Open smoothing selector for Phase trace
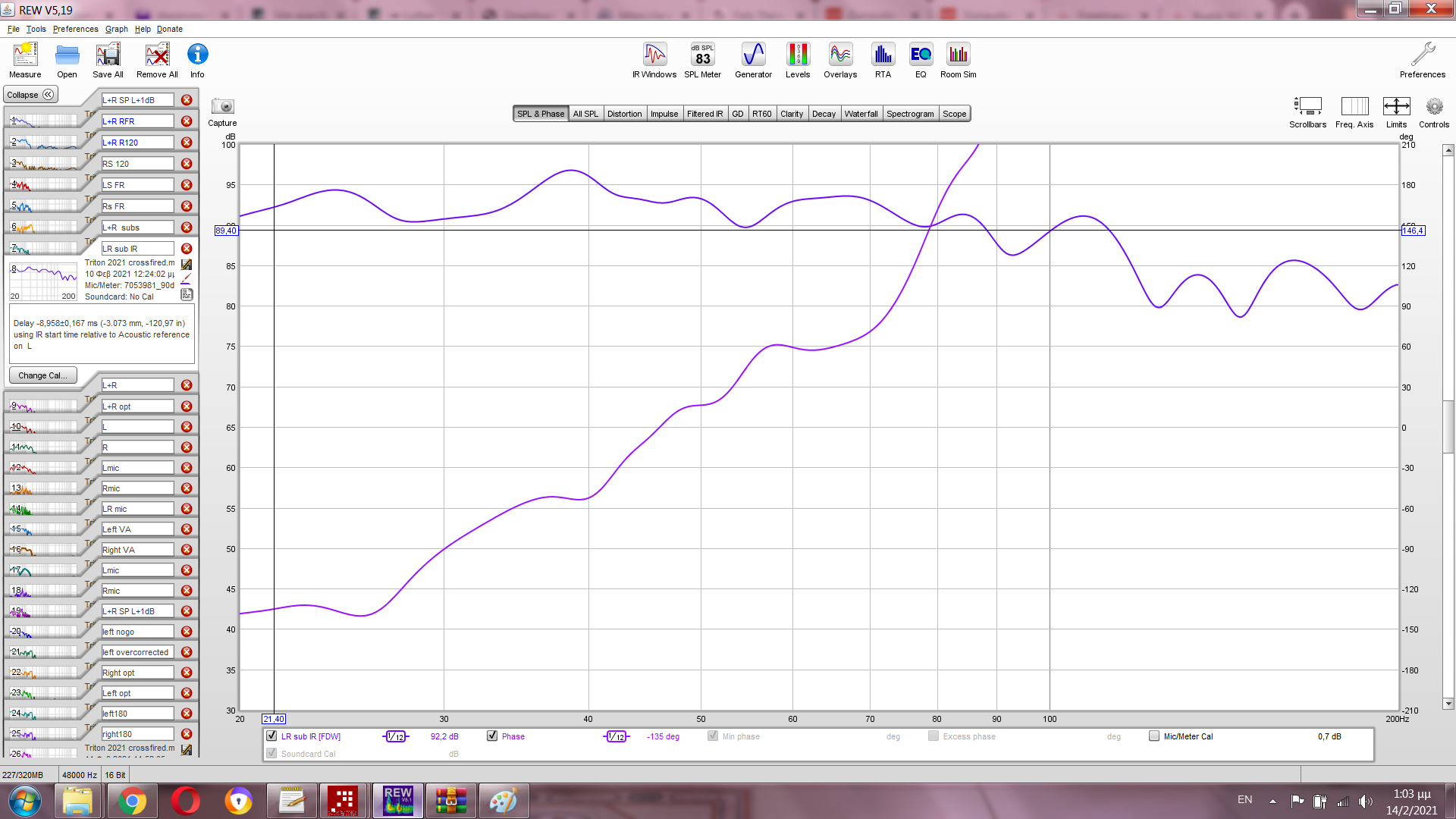Screen dimensions: 1456x819 point(617,736)
